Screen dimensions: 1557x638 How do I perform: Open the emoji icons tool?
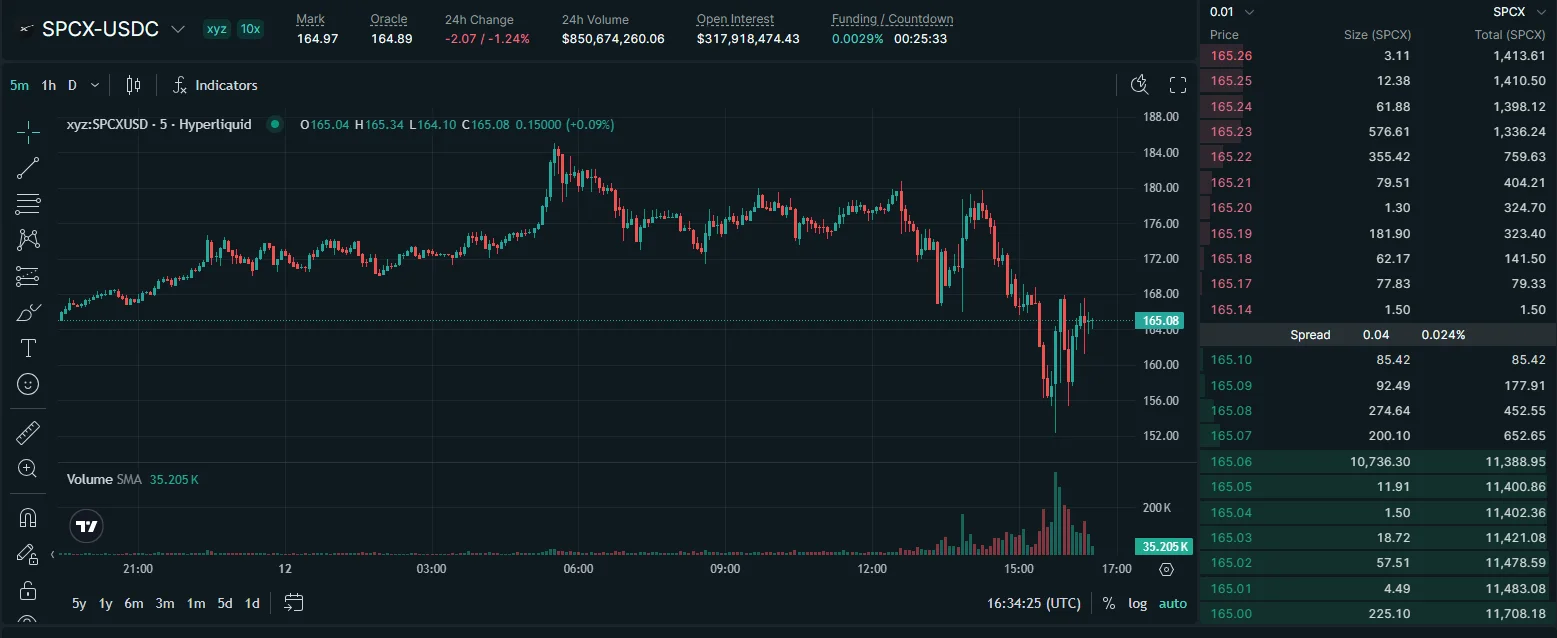coord(28,384)
